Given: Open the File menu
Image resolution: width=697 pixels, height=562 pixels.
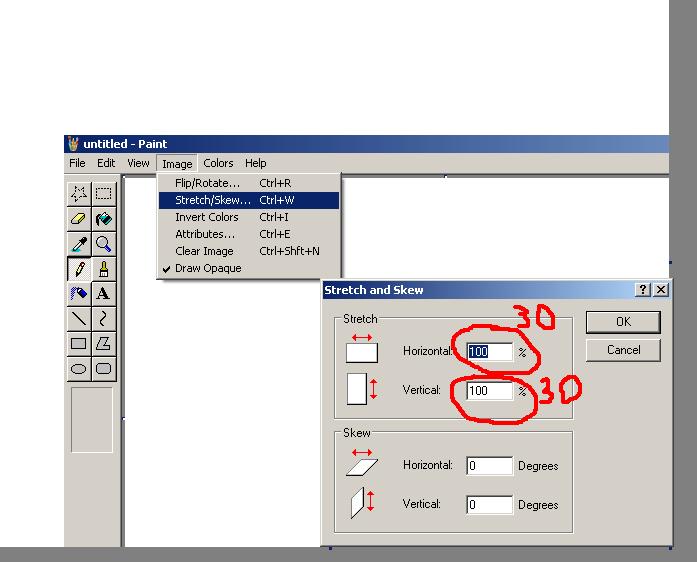Looking at the screenshot, I should [77, 163].
